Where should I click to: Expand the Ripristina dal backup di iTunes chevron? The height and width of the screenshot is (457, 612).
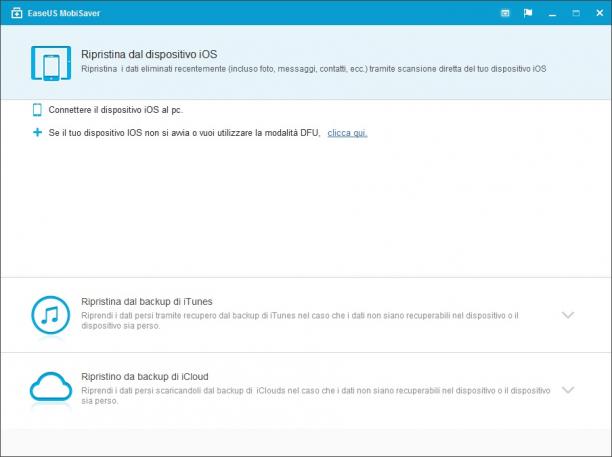pos(568,315)
